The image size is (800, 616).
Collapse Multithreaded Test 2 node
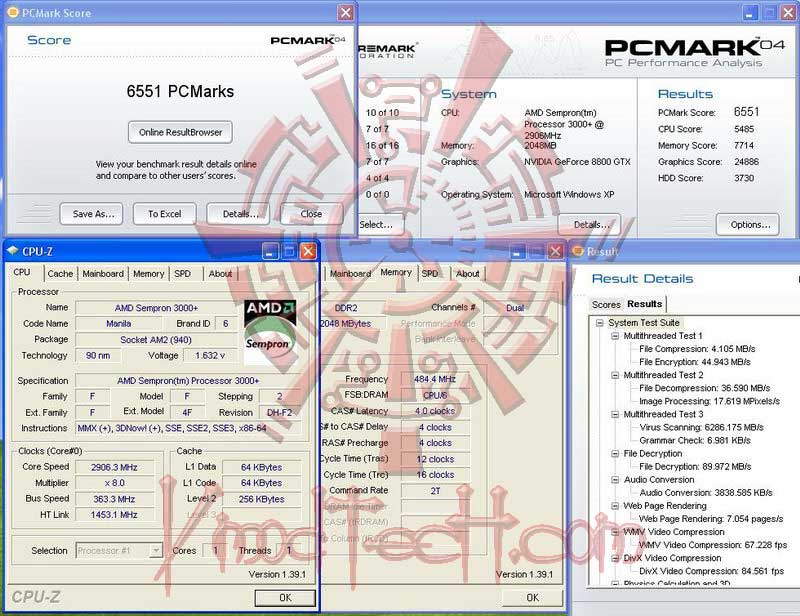(x=615, y=375)
